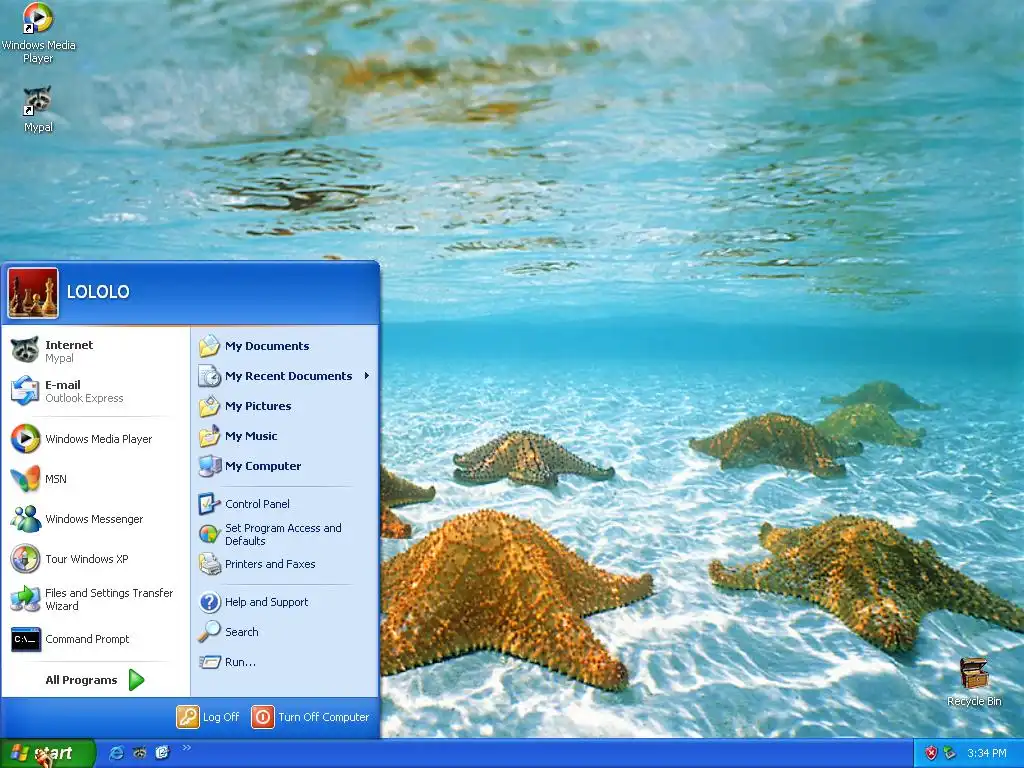Screen dimensions: 1024x768
Task: Open the Search tool
Action: click(x=285, y=632)
